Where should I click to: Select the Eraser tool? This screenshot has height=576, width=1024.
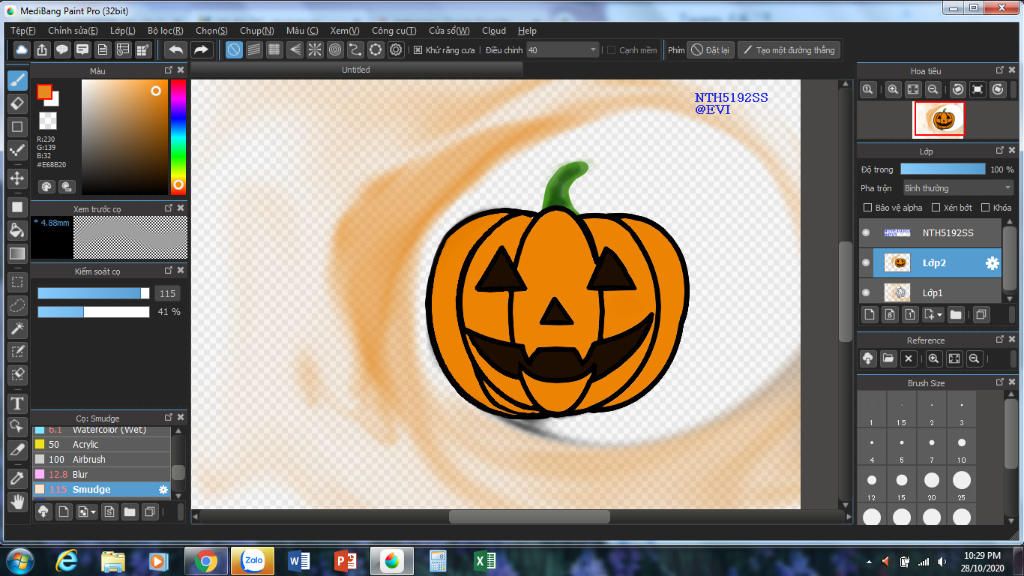pyautogui.click(x=18, y=103)
